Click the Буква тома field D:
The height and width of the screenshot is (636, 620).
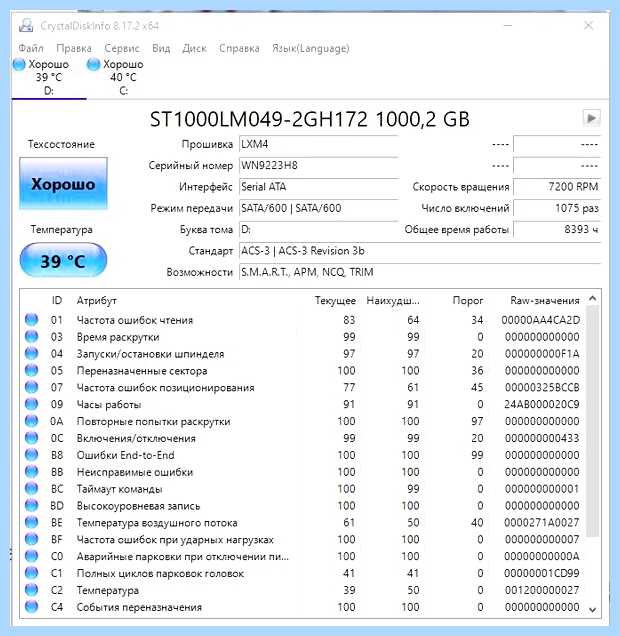318,230
